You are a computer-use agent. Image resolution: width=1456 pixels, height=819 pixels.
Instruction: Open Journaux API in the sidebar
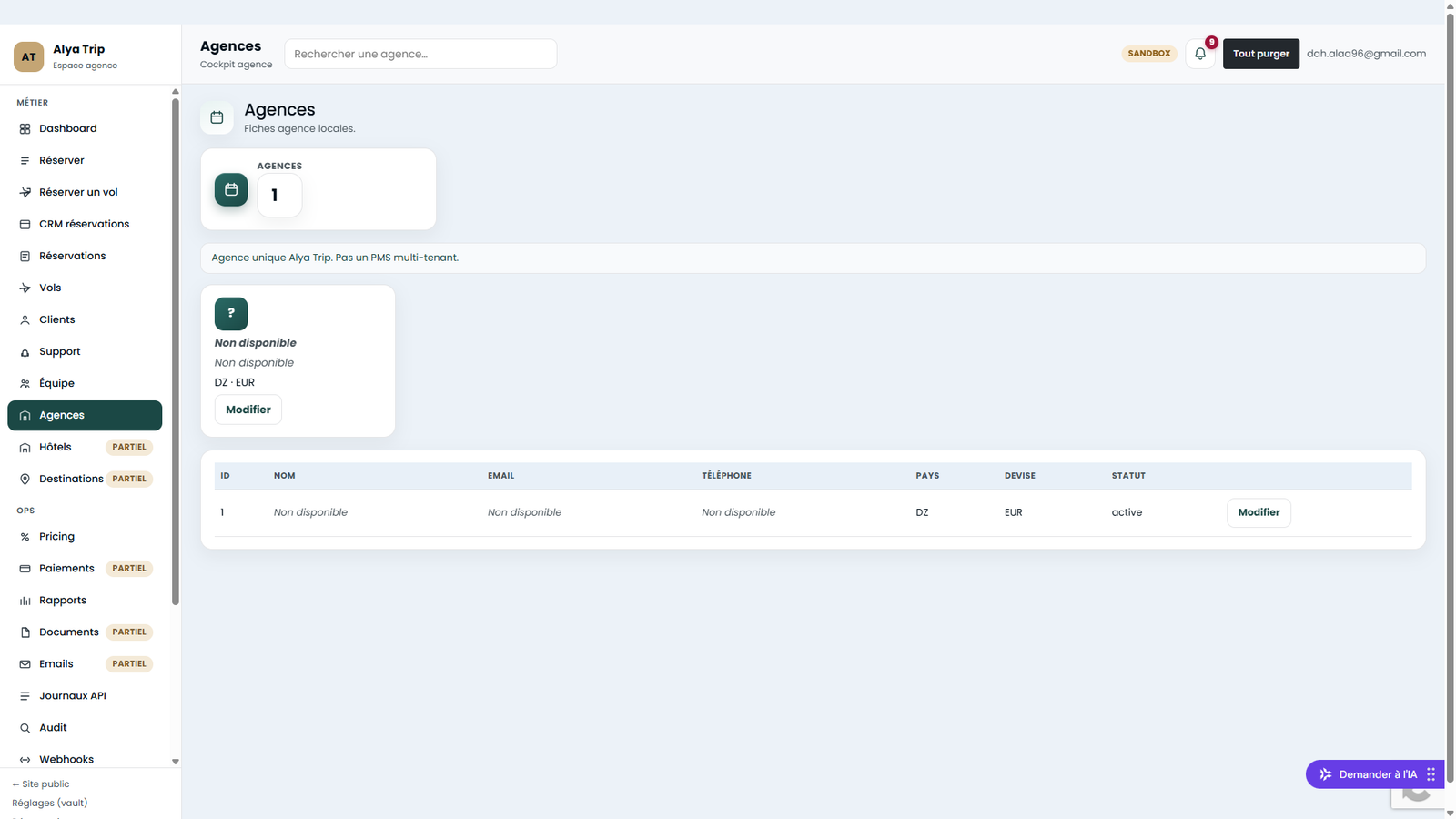tap(85, 696)
